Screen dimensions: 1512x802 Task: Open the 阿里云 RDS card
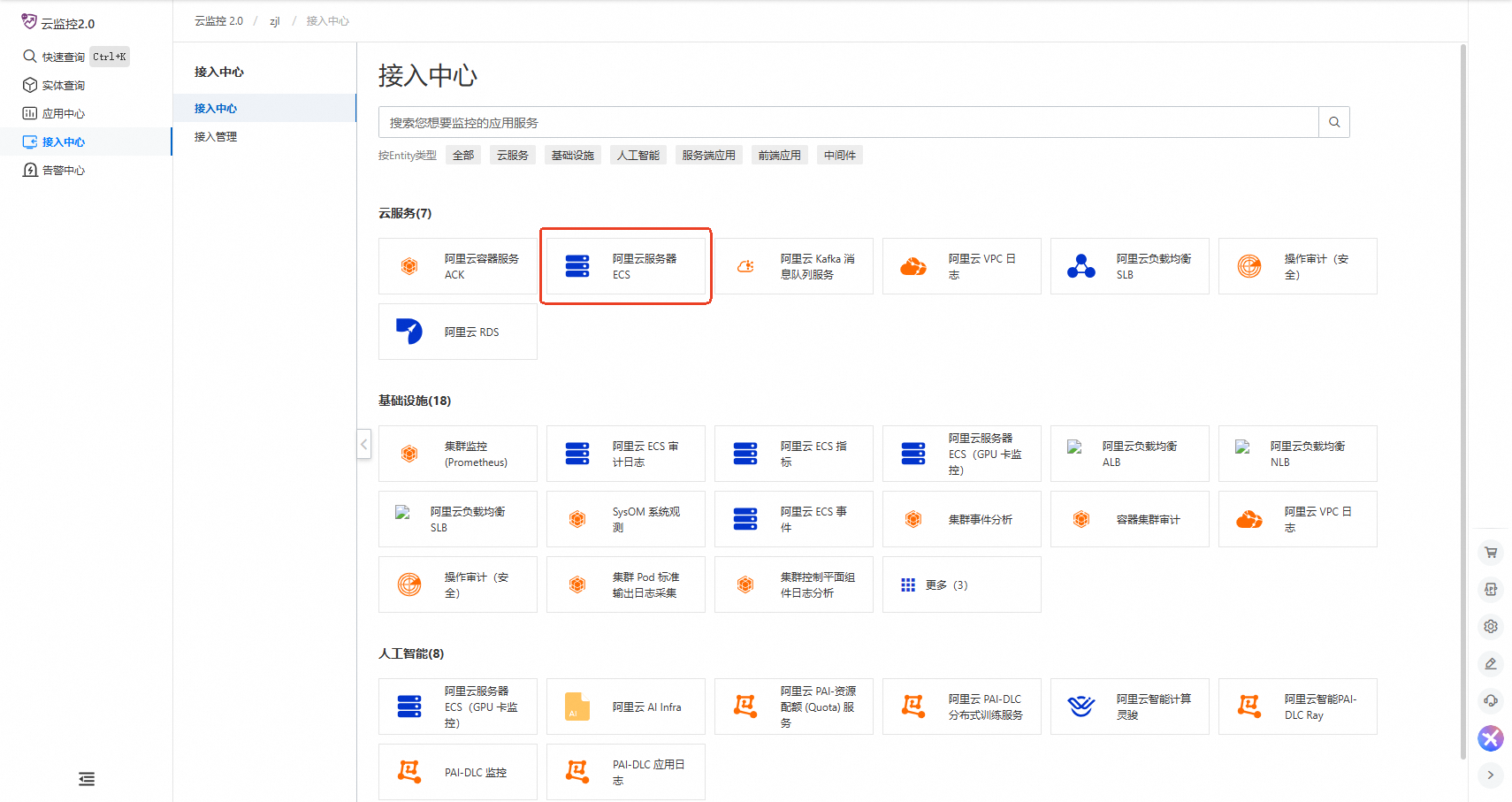458,332
